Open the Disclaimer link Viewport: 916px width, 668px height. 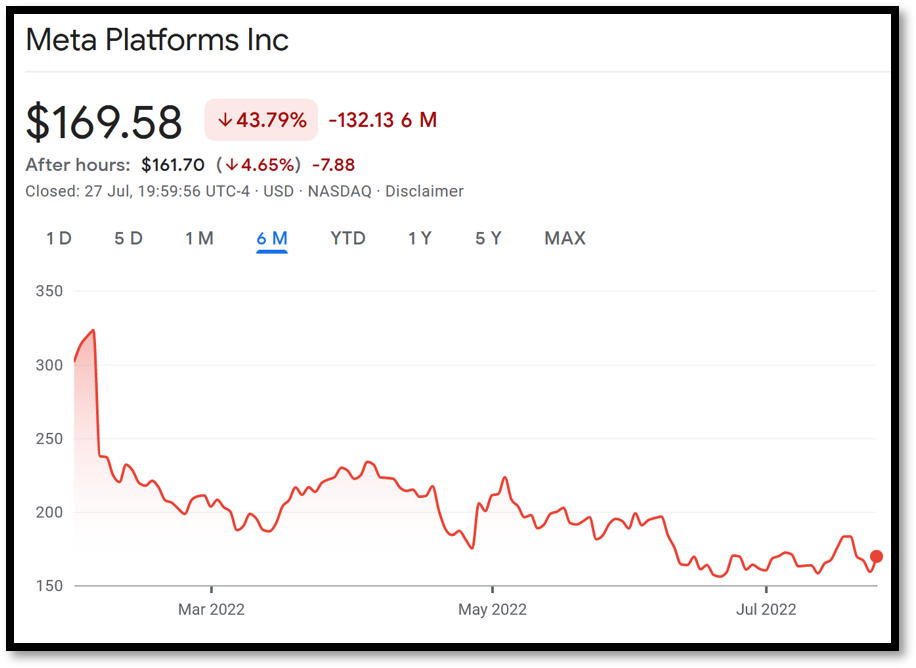pos(424,191)
